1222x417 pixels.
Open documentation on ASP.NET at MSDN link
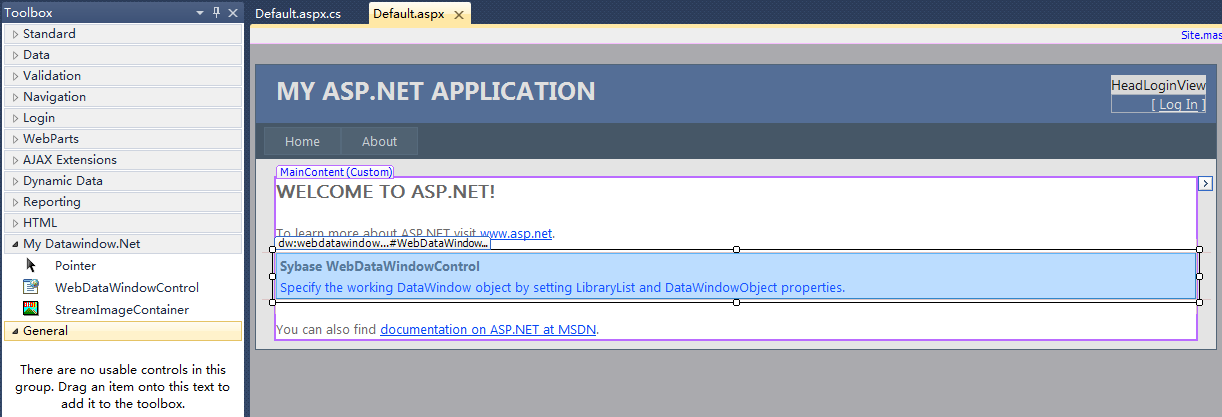click(488, 329)
